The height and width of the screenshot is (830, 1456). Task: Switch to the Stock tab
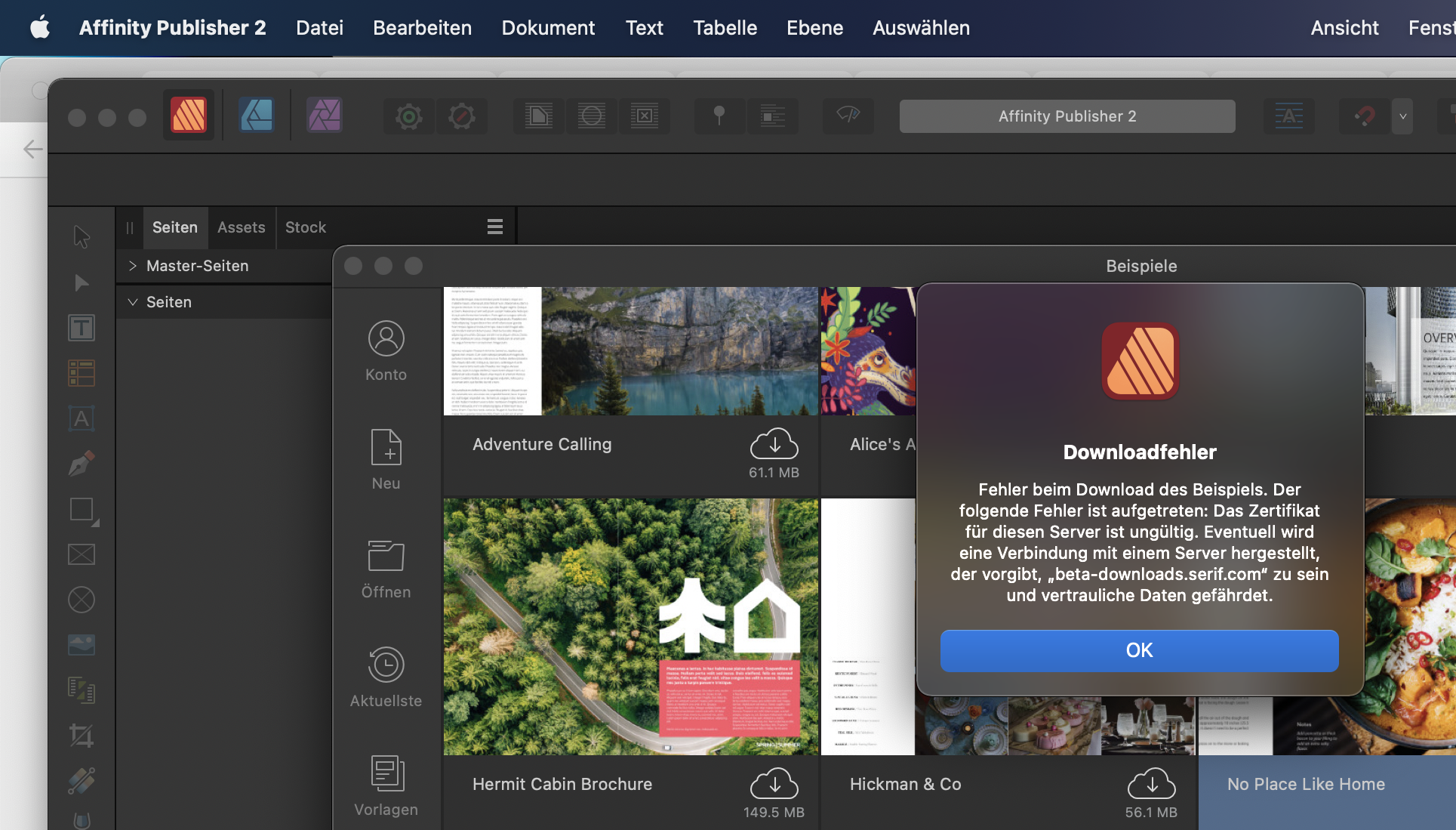pyautogui.click(x=306, y=227)
